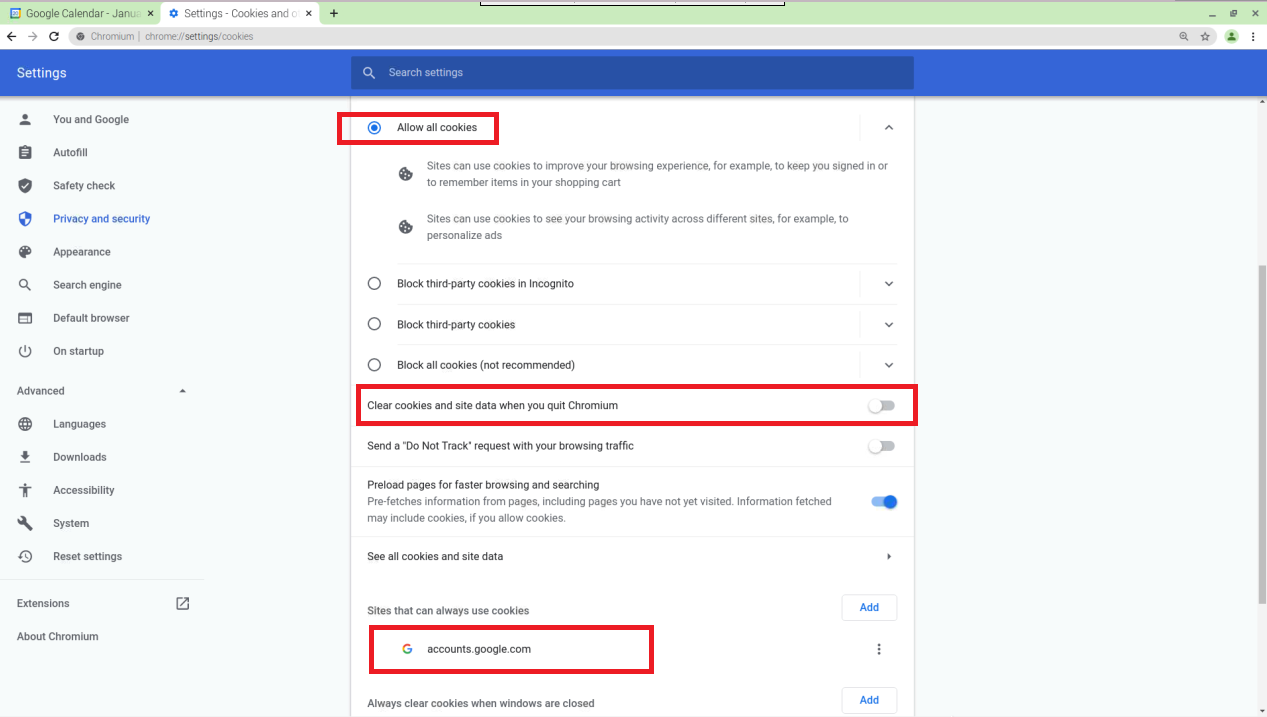Image resolution: width=1267 pixels, height=717 pixels.
Task: Click the Languages globe icon
Action: click(26, 424)
